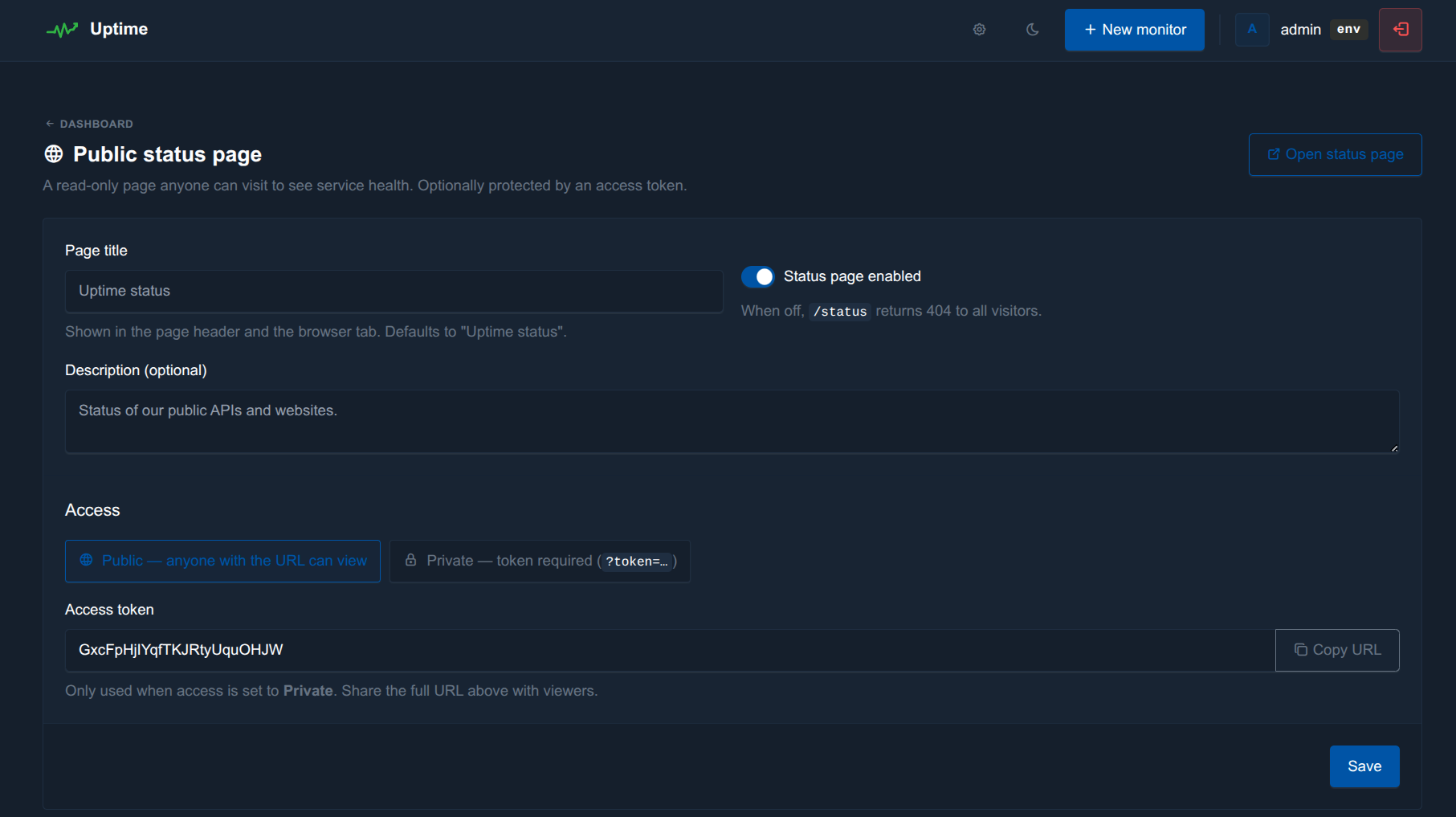
Task: Create a New monitor
Action: click(x=1134, y=30)
